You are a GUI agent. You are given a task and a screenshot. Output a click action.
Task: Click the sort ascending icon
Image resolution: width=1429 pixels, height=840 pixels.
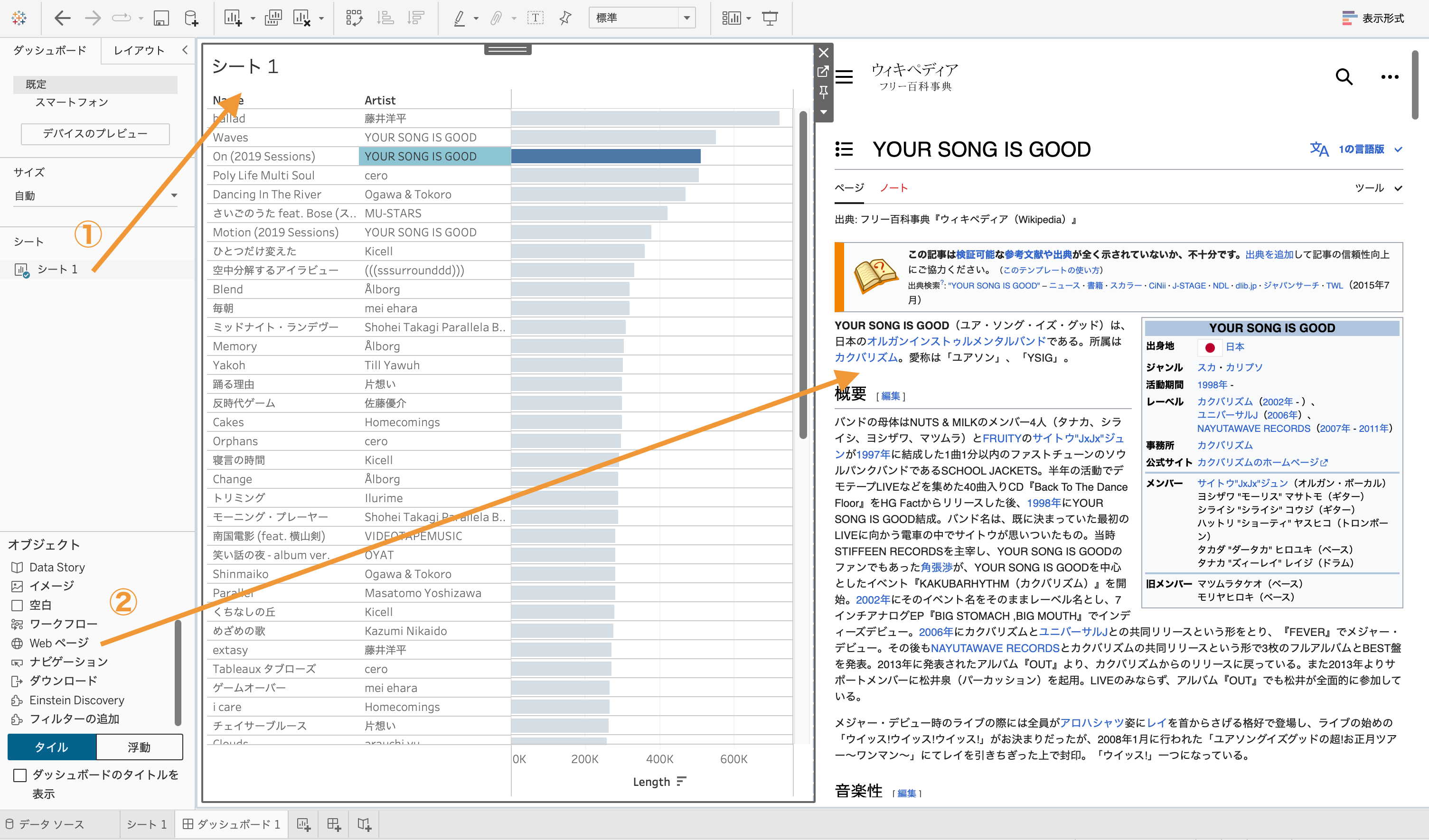[x=385, y=18]
